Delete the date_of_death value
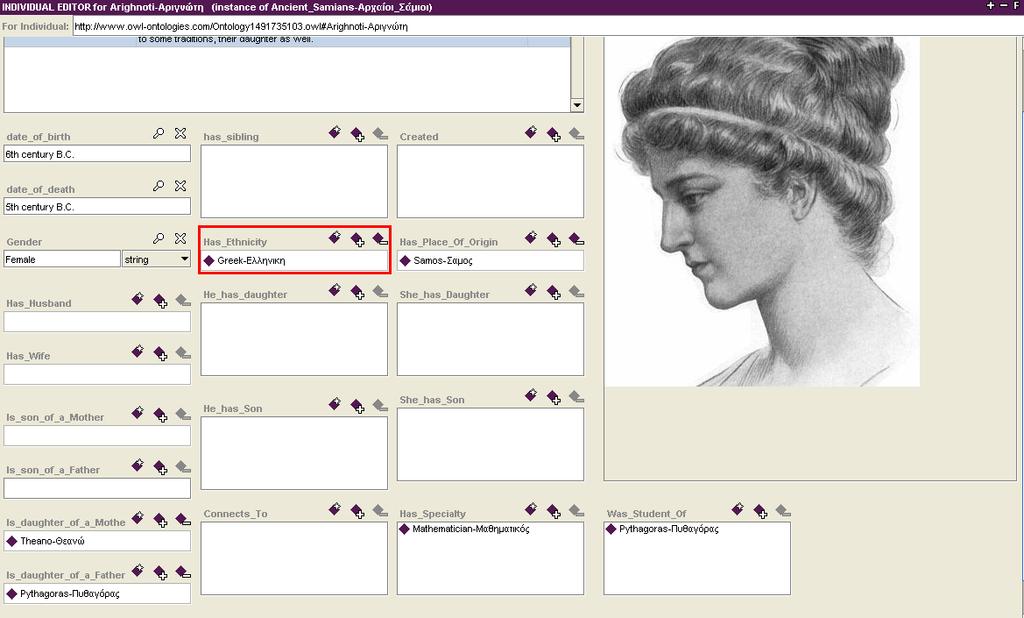The height and width of the screenshot is (618, 1024). click(180, 186)
